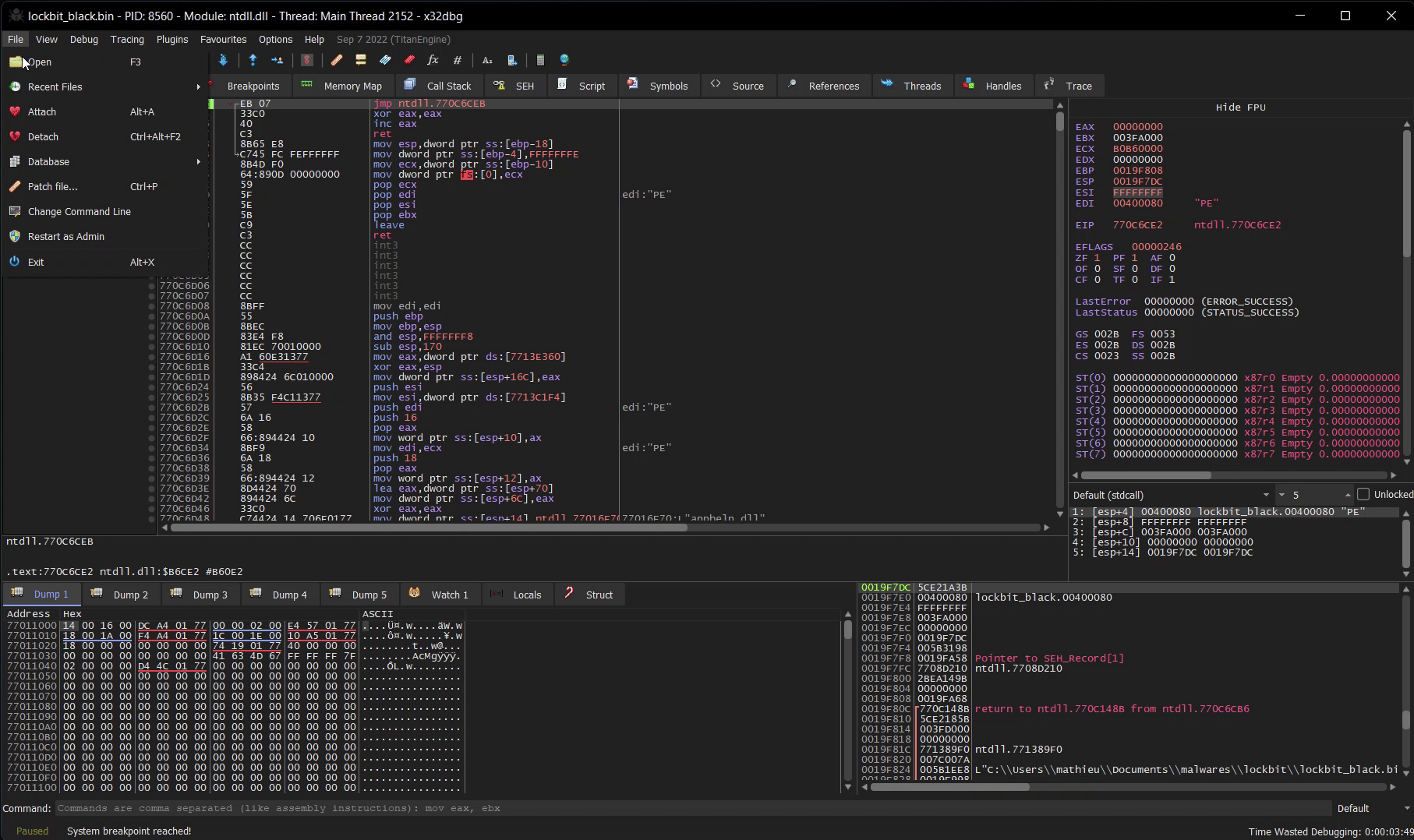Click the red Bookmarks toolbar icon
The image size is (1414, 840).
tap(409, 60)
